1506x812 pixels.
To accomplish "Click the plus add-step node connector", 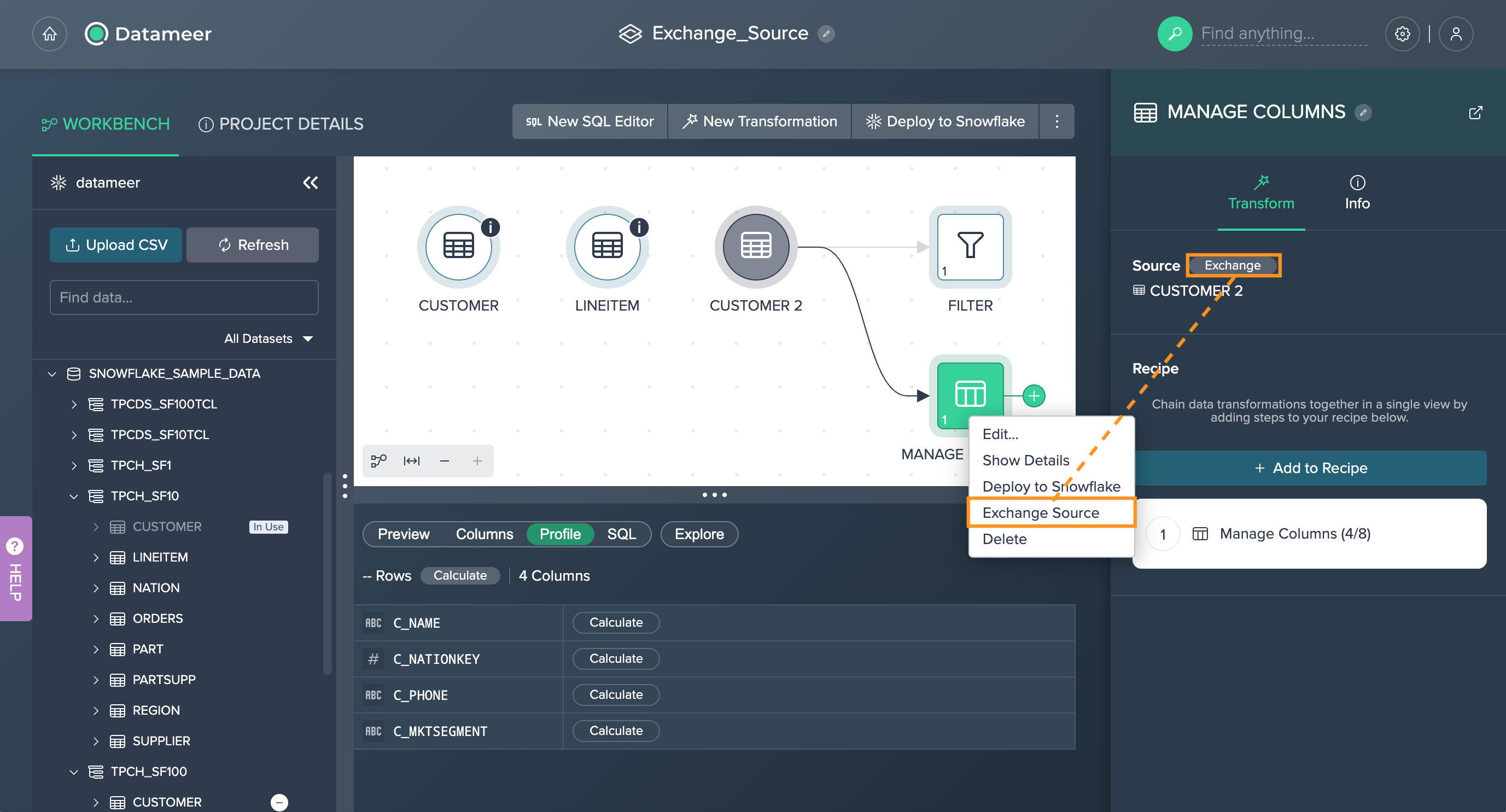I will [x=1034, y=396].
